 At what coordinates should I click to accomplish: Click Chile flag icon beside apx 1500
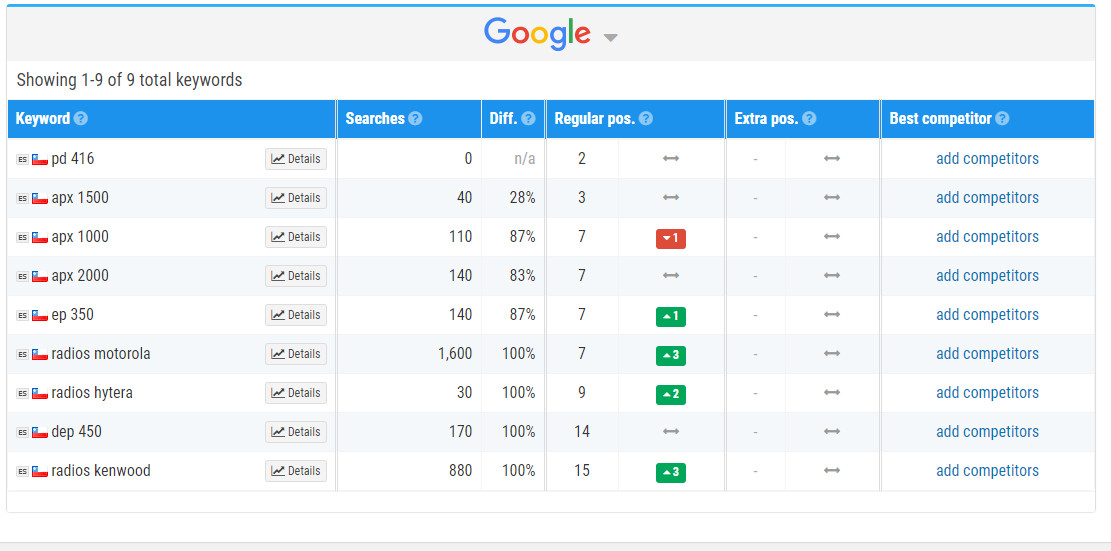[40, 198]
